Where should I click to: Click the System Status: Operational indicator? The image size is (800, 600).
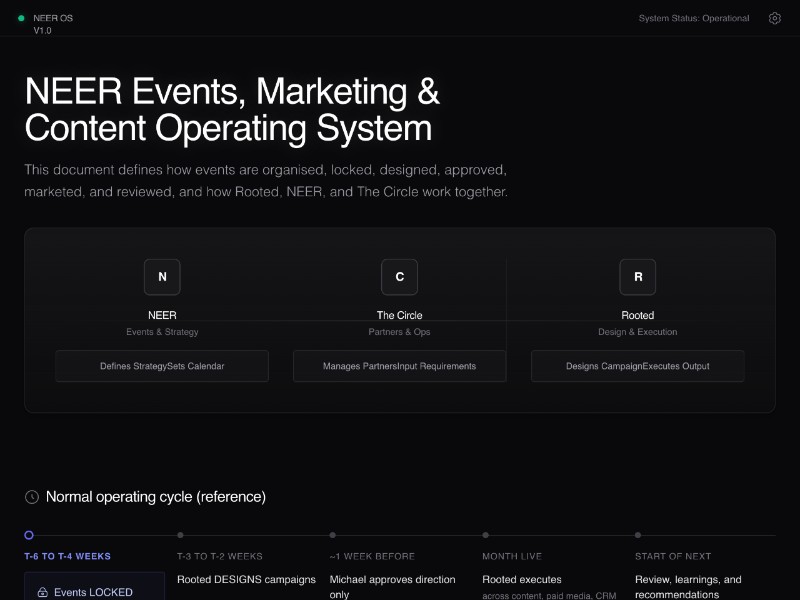693,17
